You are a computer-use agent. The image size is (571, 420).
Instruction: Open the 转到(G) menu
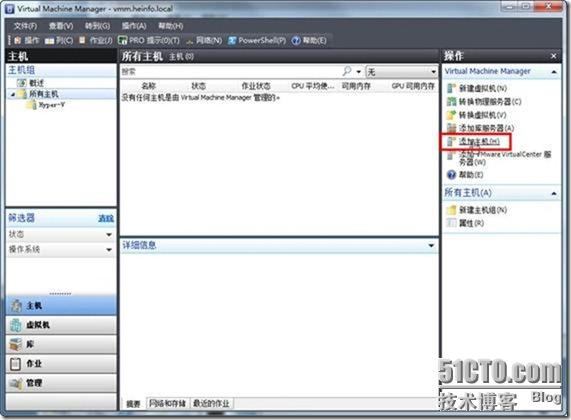coord(97,26)
